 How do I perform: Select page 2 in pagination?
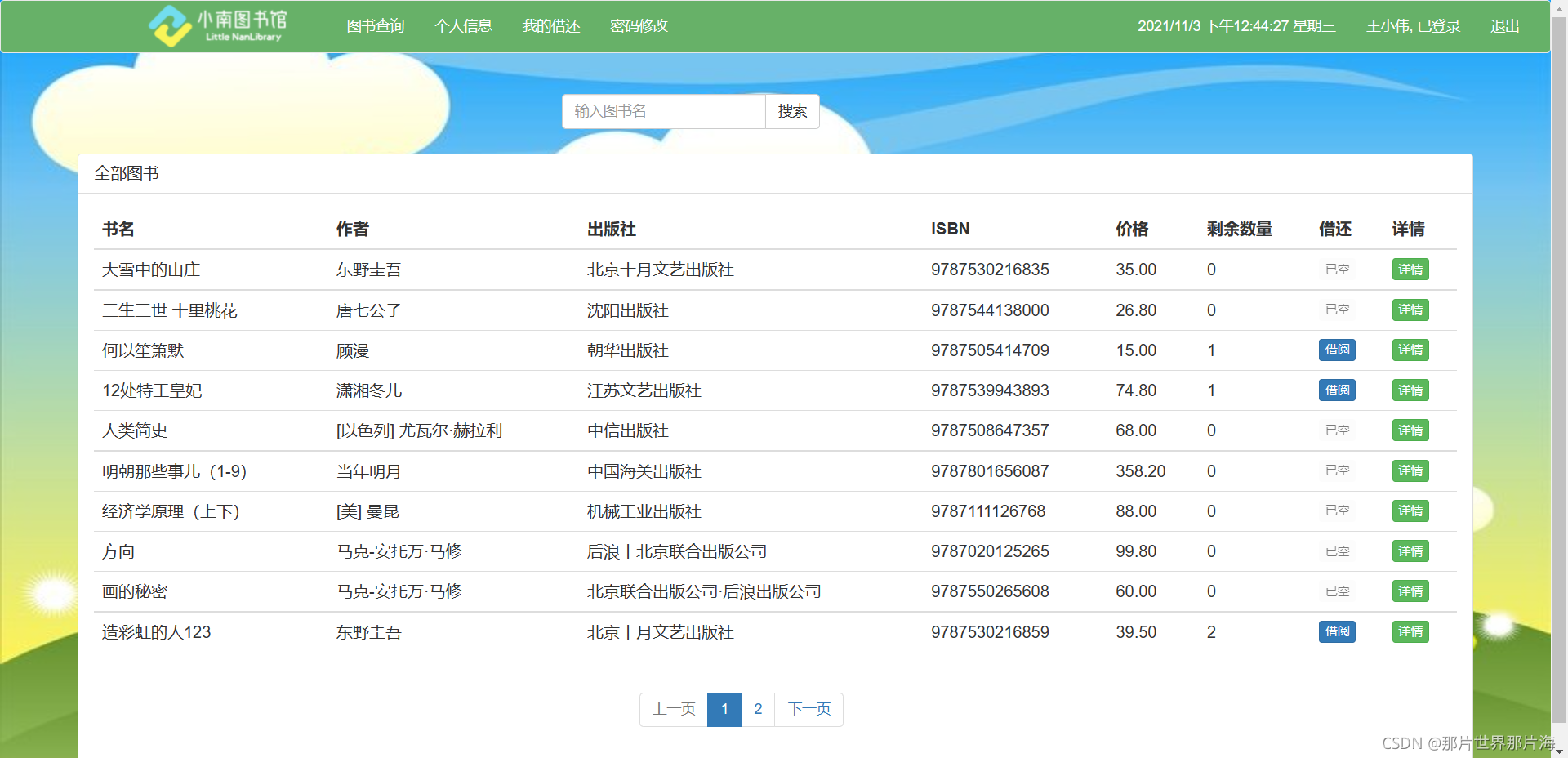pos(758,709)
